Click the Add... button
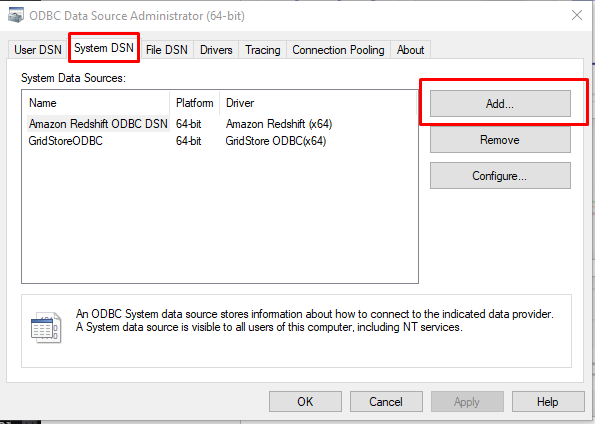595x424 pixels. click(500, 104)
